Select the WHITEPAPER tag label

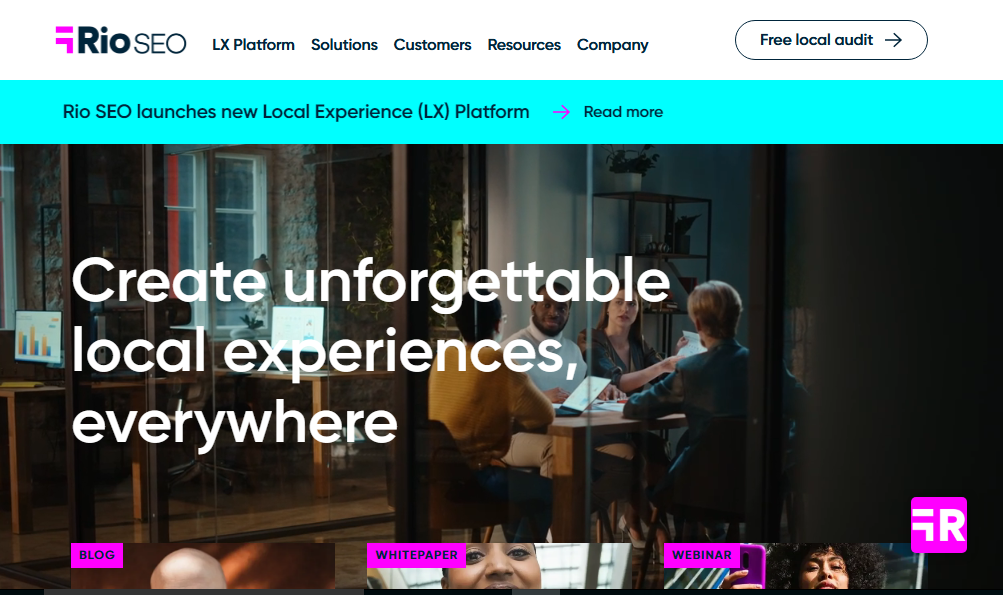[x=416, y=555]
